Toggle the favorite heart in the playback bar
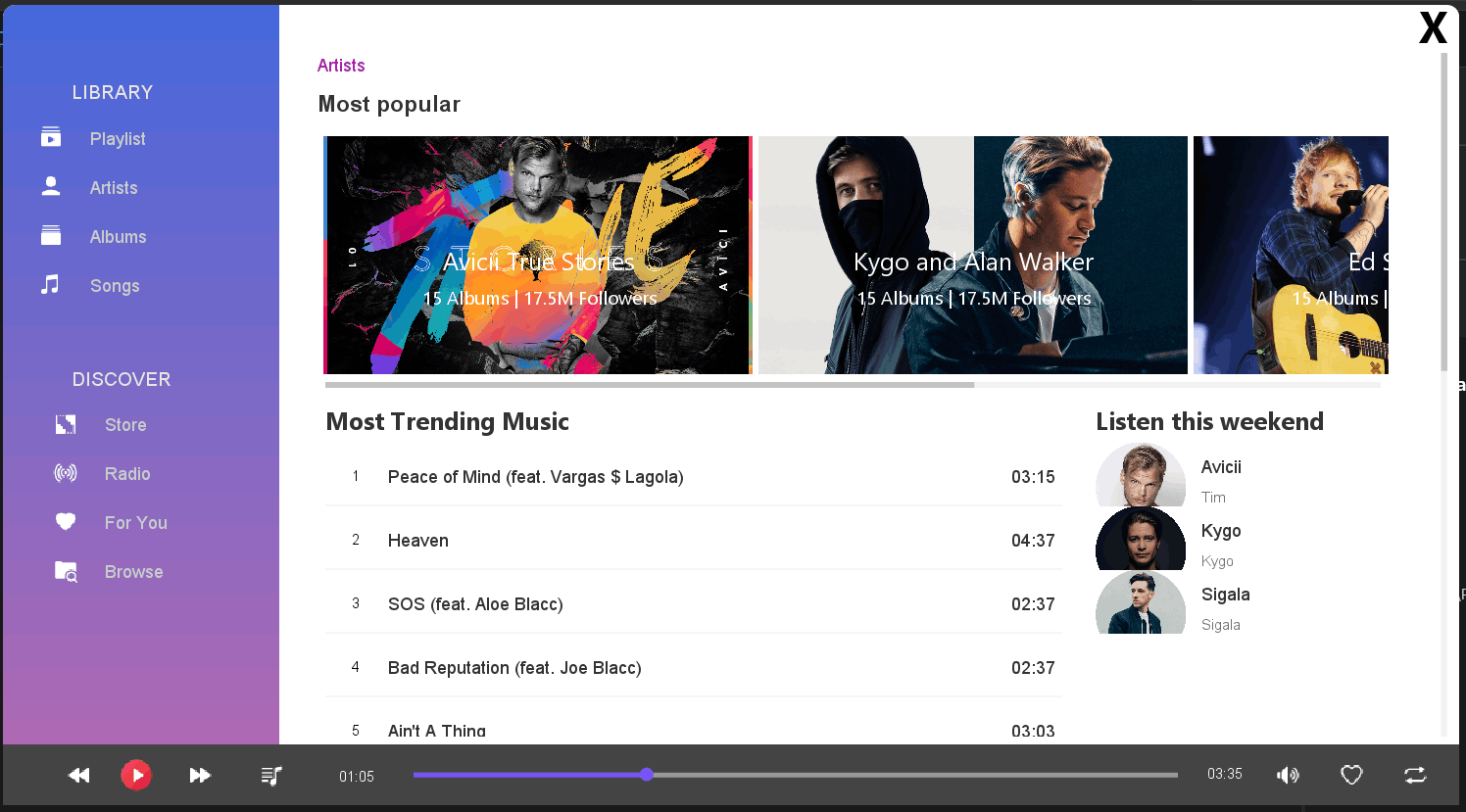 tap(1351, 775)
